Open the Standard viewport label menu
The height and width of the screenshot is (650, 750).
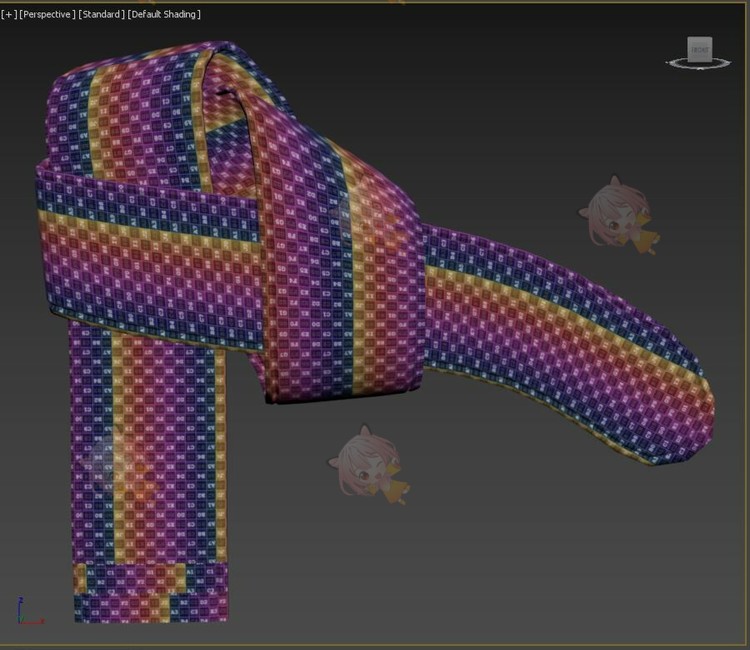101,14
